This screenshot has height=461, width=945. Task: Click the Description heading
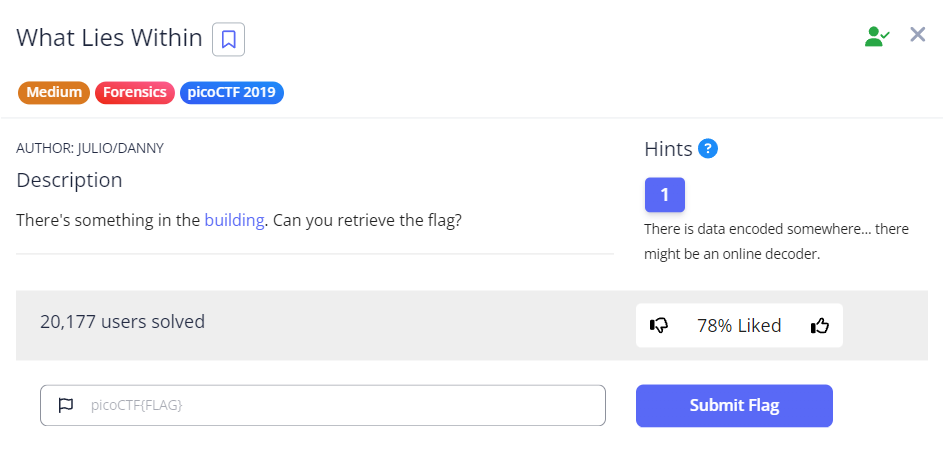69,180
